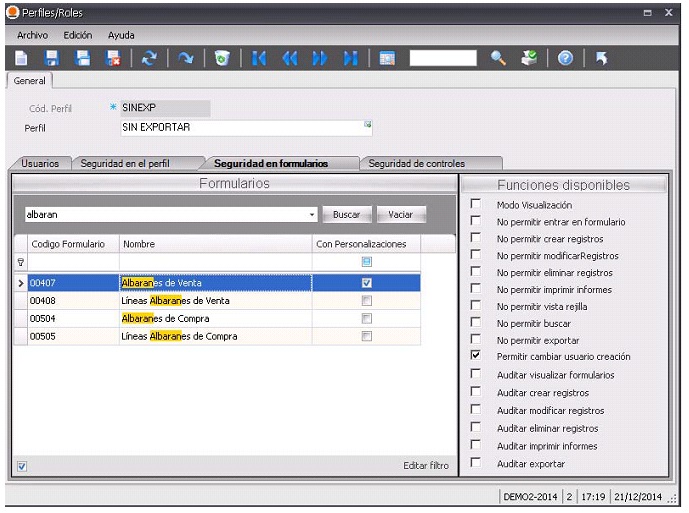Click the first save disk icon

[x=52, y=59]
